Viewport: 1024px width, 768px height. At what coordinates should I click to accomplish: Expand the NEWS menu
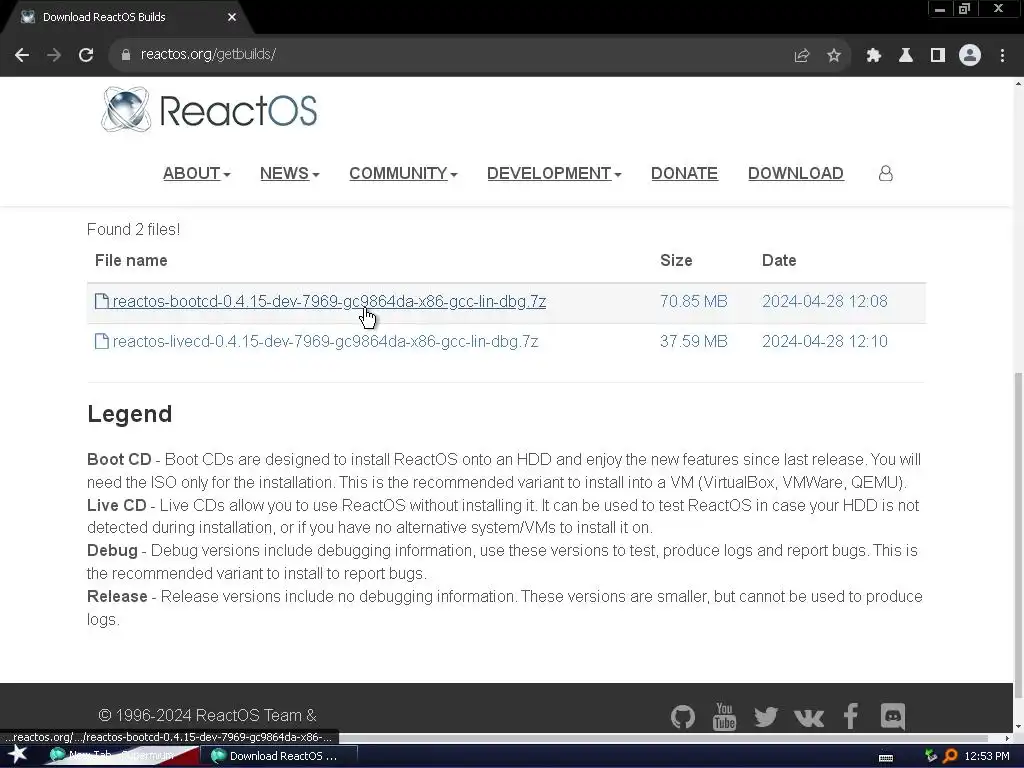pyautogui.click(x=289, y=173)
